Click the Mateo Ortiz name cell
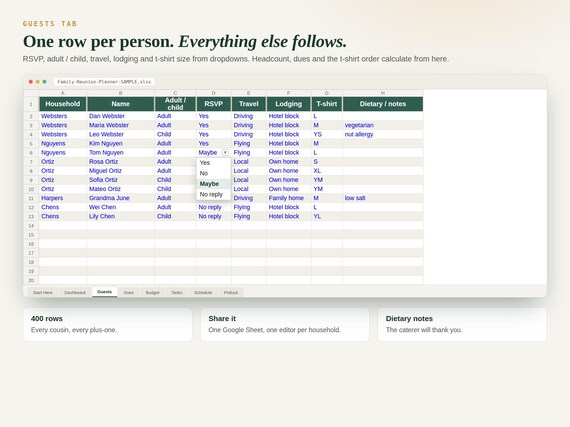The image size is (570, 427). point(121,189)
